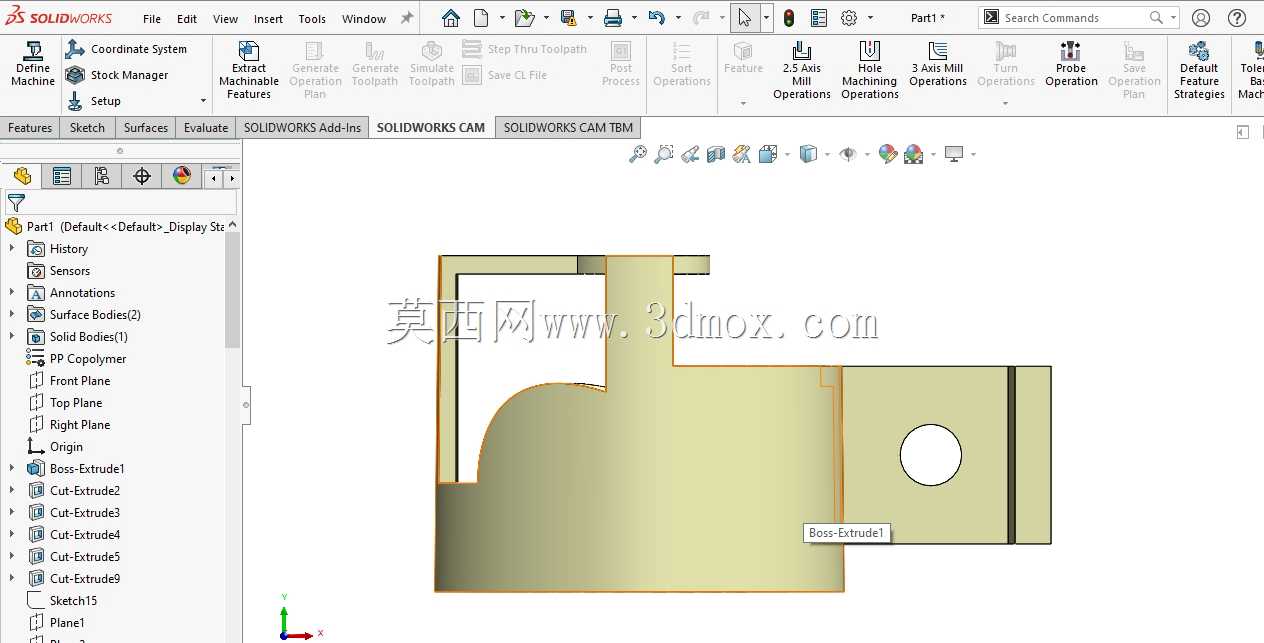Click the Section View icon
Screen dimensions: 1264x643
[x=715, y=154]
